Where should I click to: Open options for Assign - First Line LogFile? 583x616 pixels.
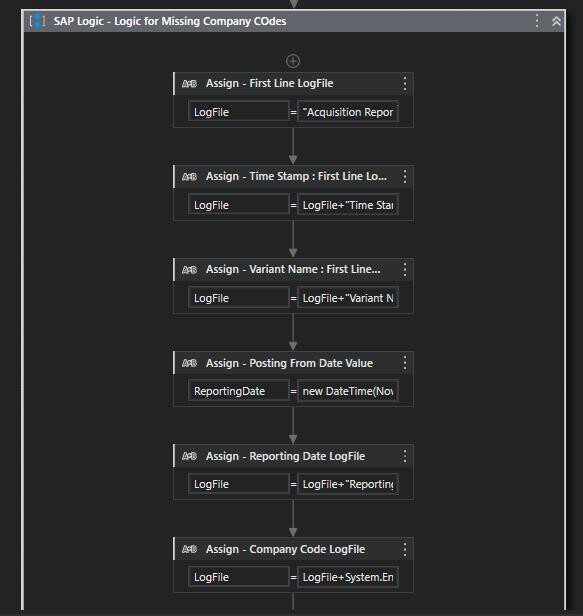(x=405, y=84)
